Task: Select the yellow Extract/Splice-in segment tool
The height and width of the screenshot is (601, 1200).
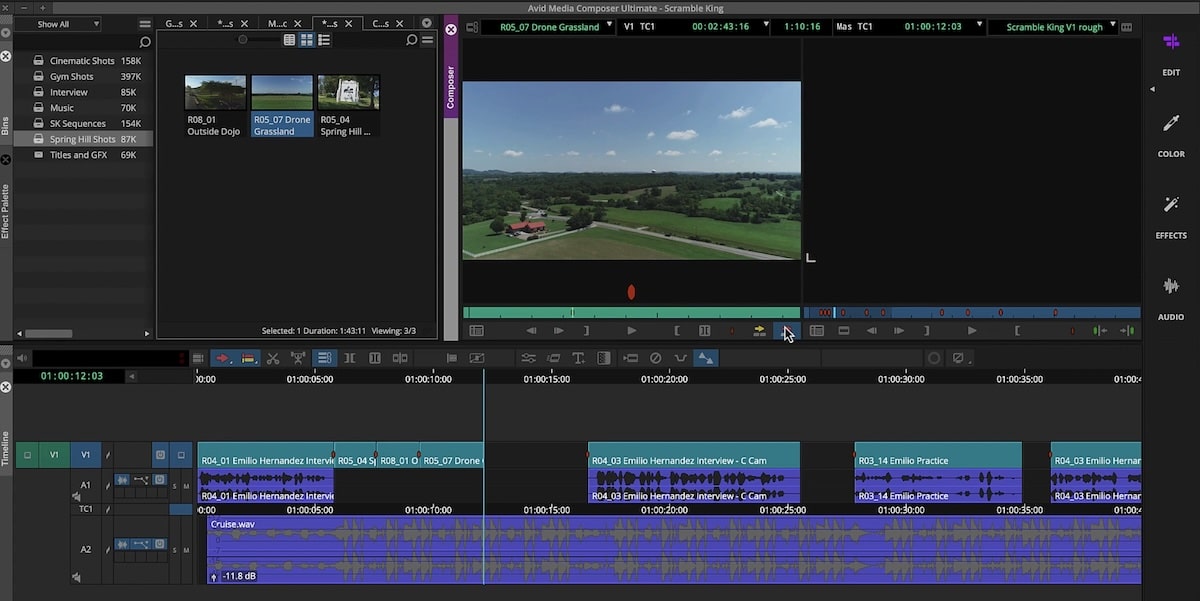Action: point(248,358)
